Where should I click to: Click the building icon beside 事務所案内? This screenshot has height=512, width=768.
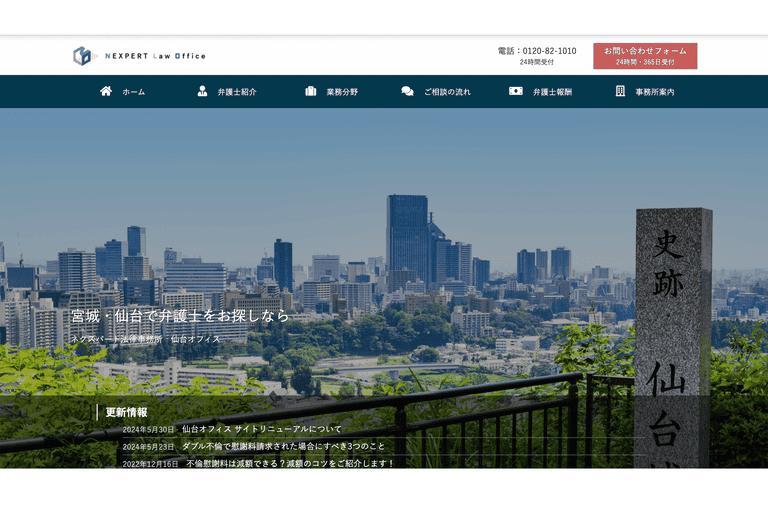click(x=620, y=91)
